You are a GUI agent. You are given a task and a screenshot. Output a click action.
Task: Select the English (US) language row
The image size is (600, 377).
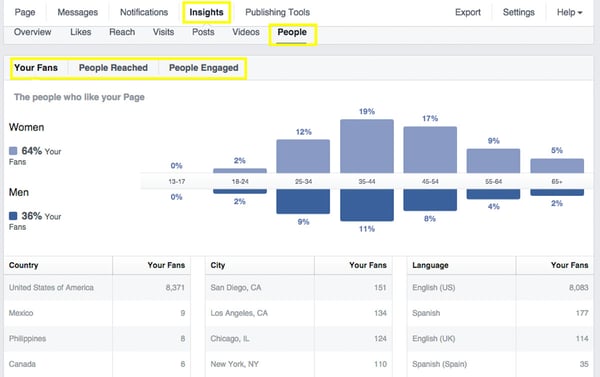coord(501,287)
